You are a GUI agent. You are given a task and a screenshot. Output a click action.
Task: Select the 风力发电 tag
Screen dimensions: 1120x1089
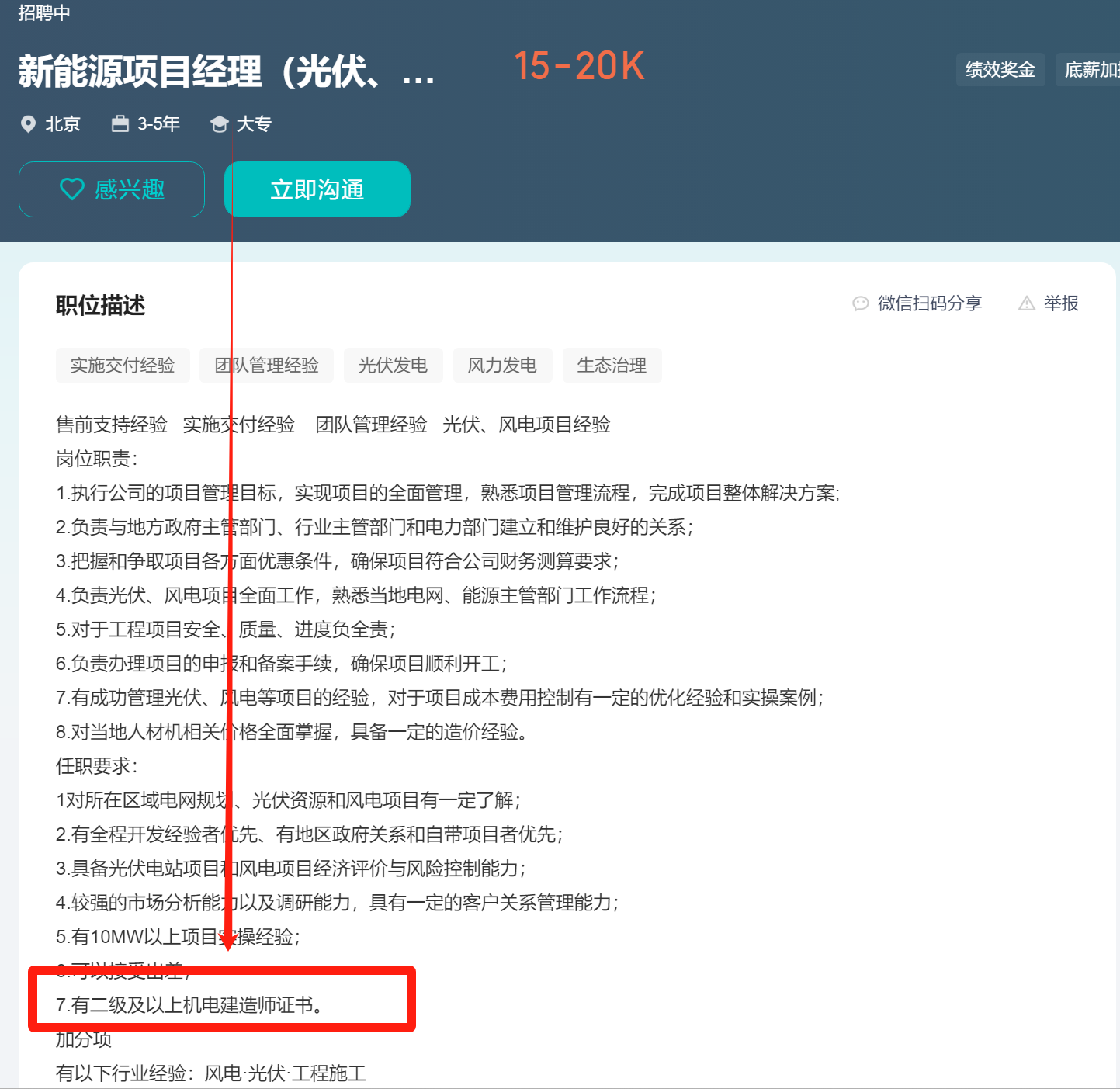502,366
